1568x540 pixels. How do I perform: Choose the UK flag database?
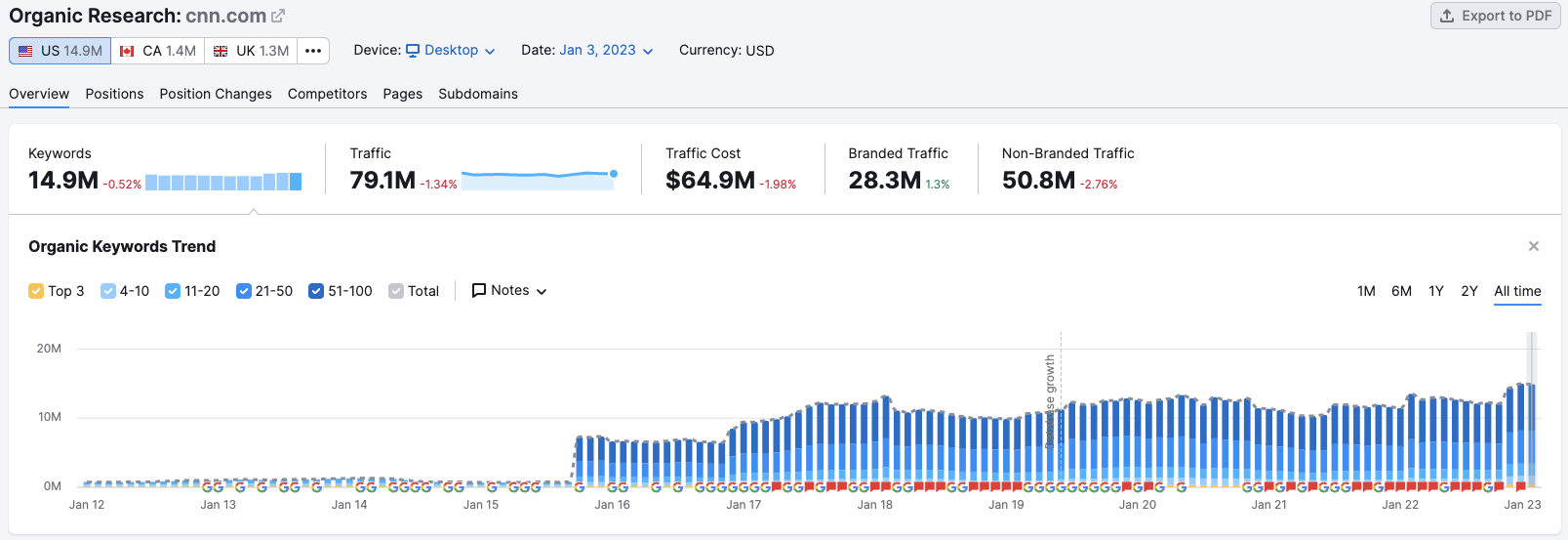[252, 51]
